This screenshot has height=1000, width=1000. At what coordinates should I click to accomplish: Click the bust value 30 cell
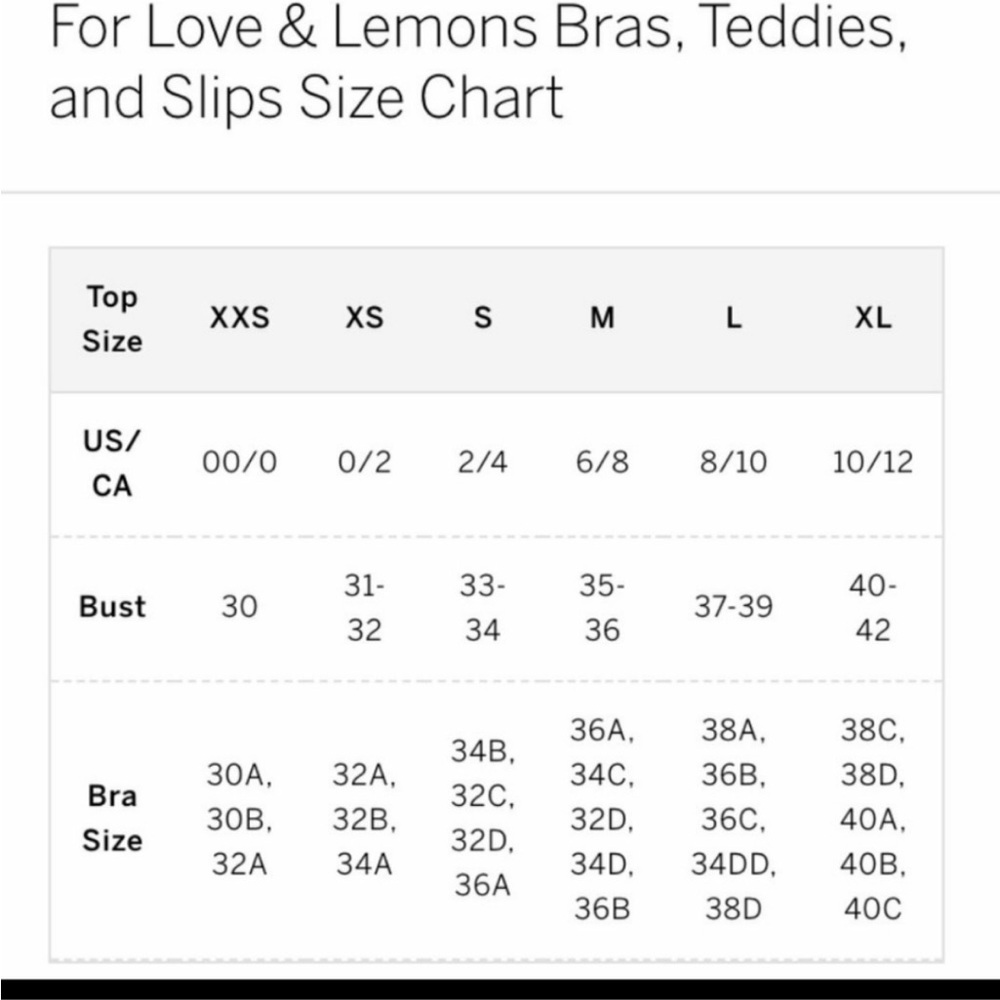(240, 607)
